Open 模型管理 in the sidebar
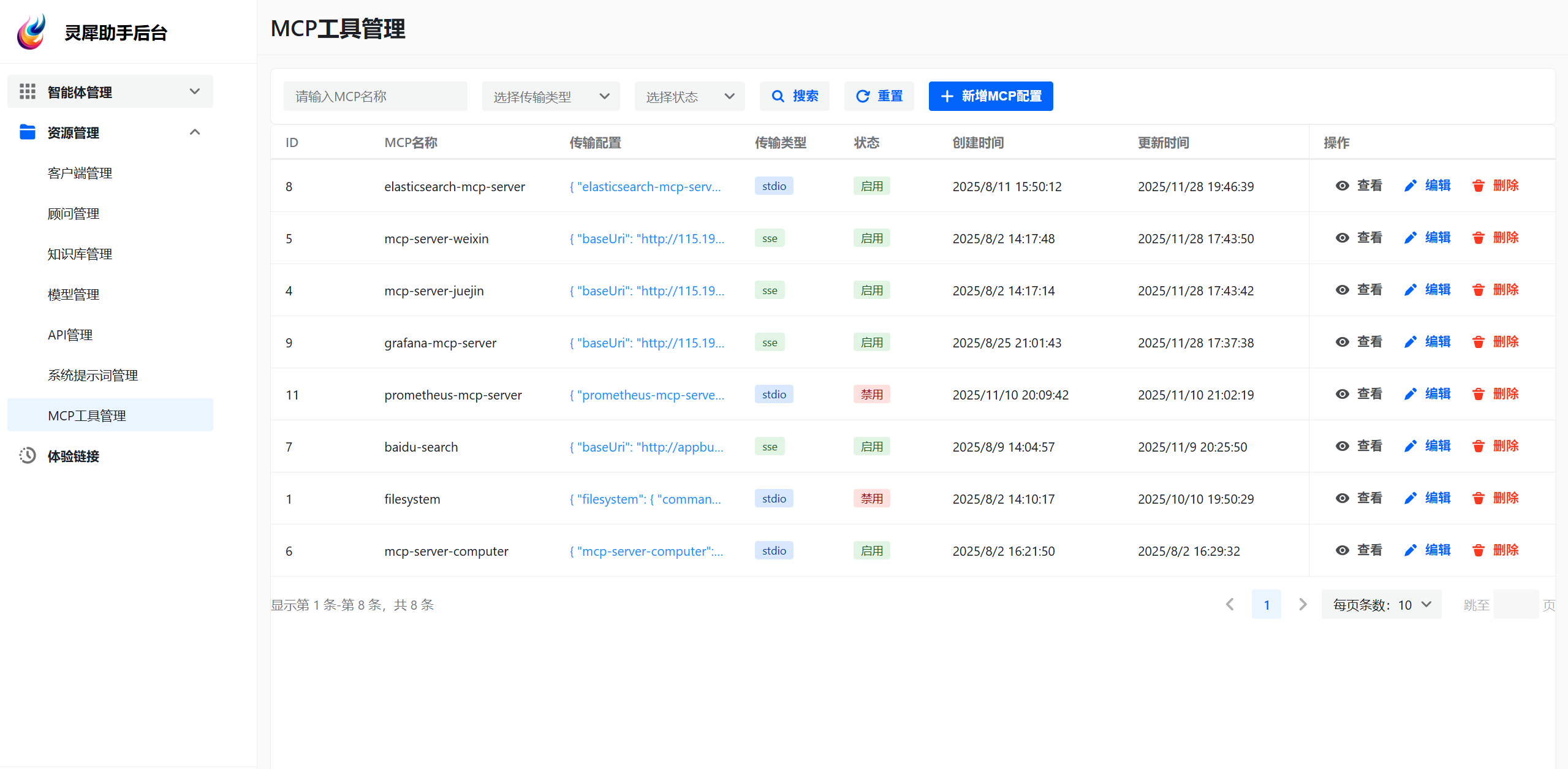Viewport: 1568px width, 769px height. [x=74, y=295]
